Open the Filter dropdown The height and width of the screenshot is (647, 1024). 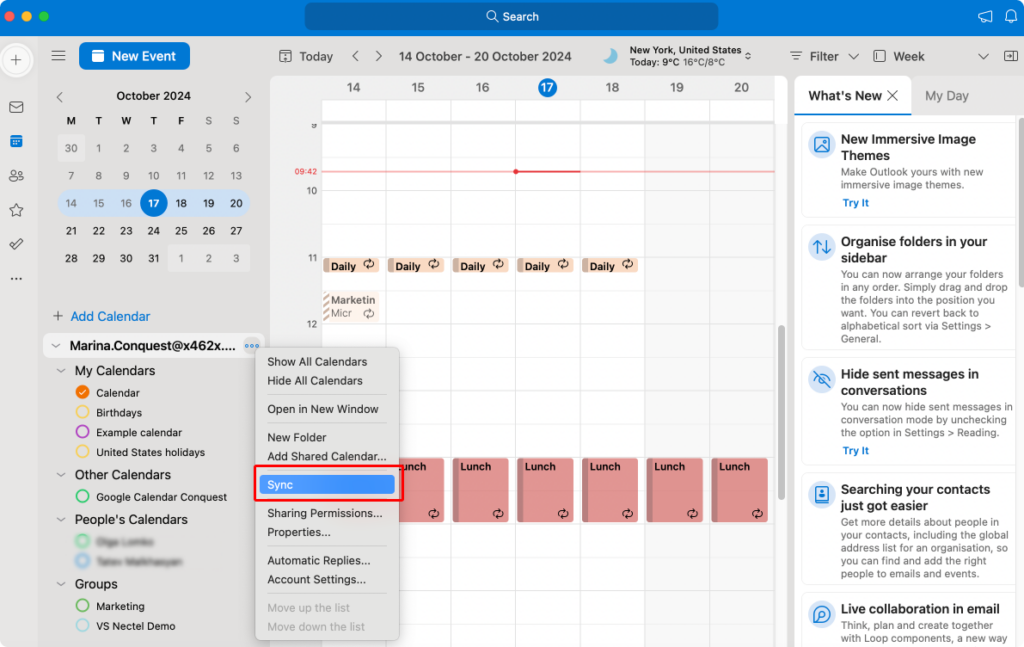tap(824, 56)
